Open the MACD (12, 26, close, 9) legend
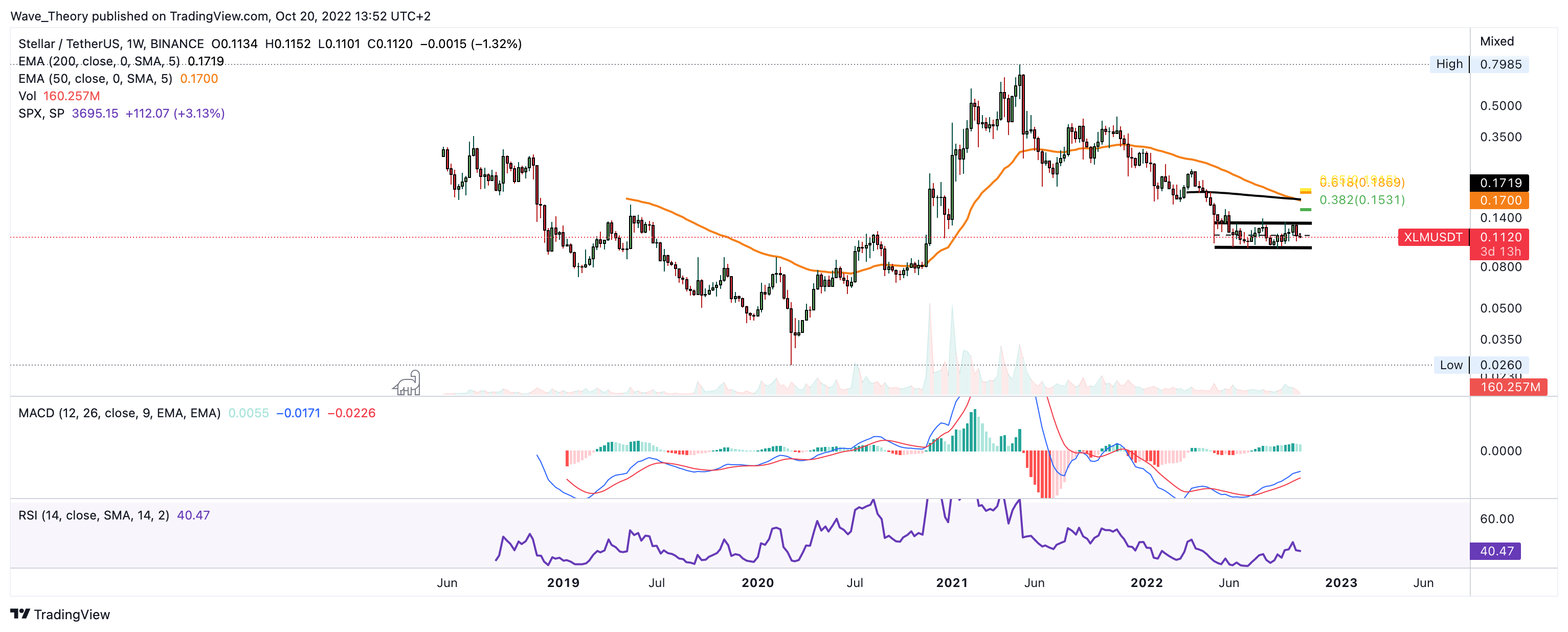The height and width of the screenshot is (632, 1568). coord(119,413)
